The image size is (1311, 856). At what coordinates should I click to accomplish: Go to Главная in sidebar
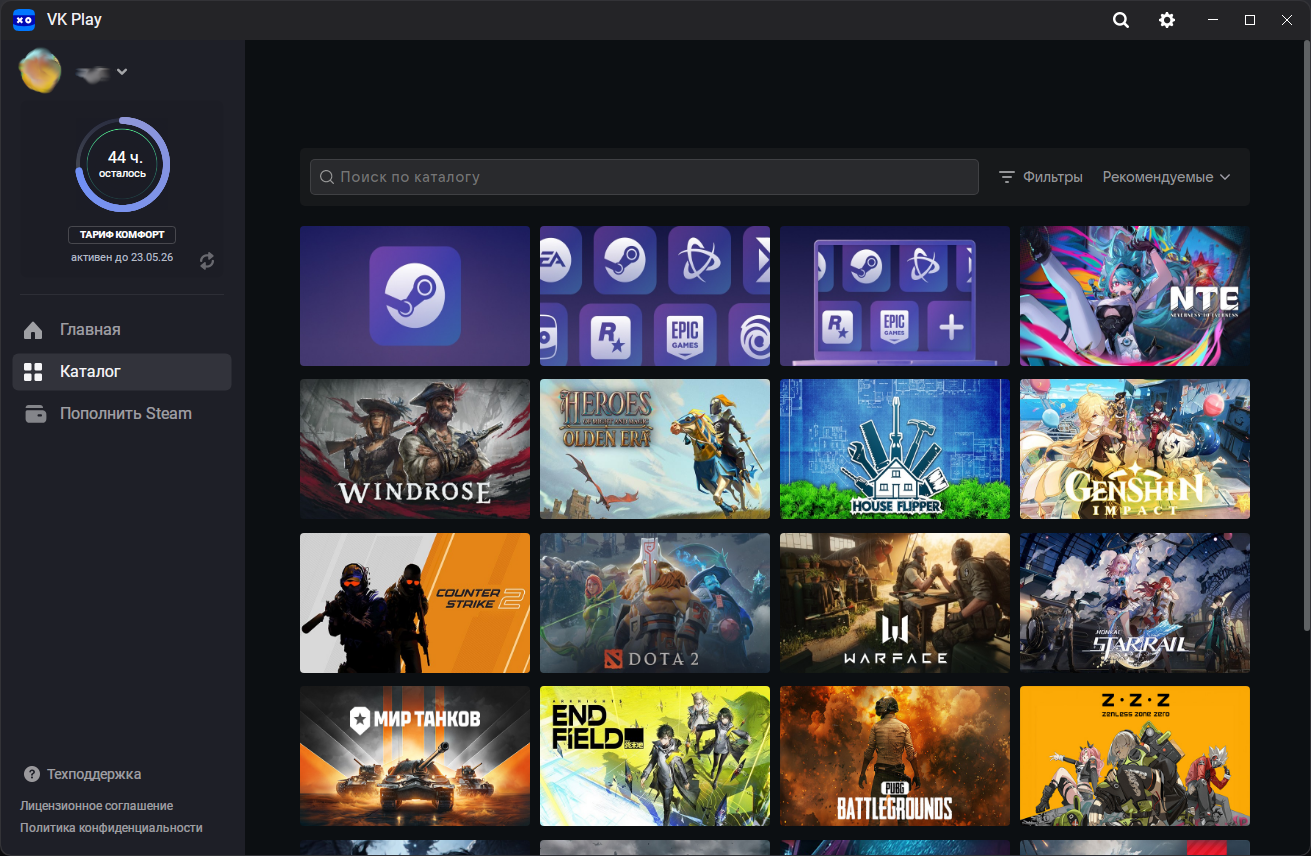point(122,330)
